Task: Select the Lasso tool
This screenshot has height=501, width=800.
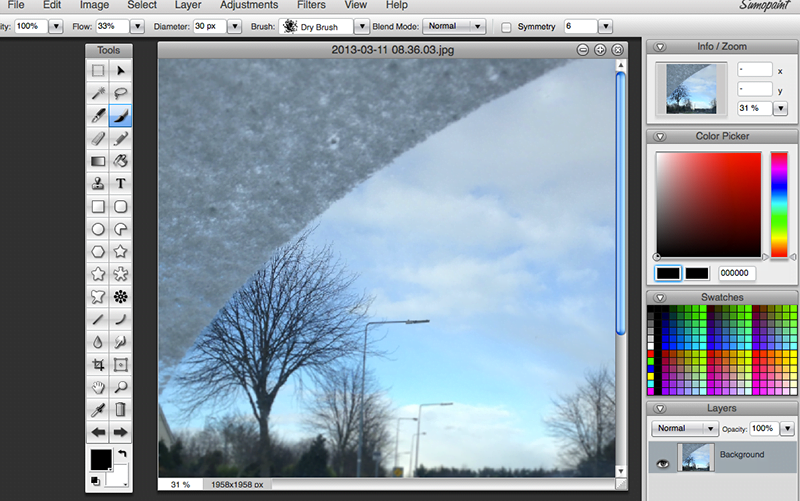Action: [120, 93]
